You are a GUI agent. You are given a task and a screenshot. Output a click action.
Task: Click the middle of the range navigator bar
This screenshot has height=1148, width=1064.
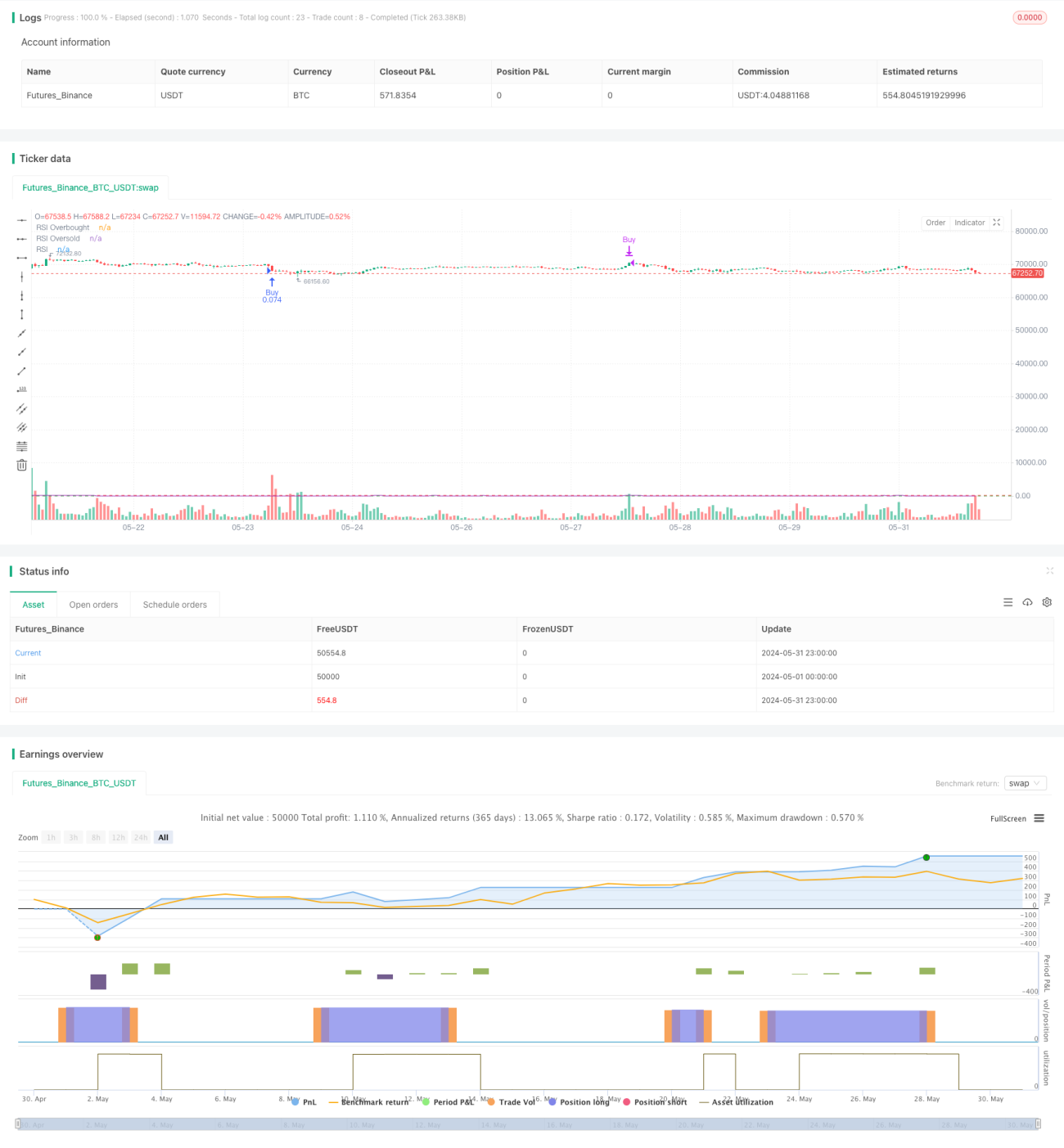point(528,1124)
